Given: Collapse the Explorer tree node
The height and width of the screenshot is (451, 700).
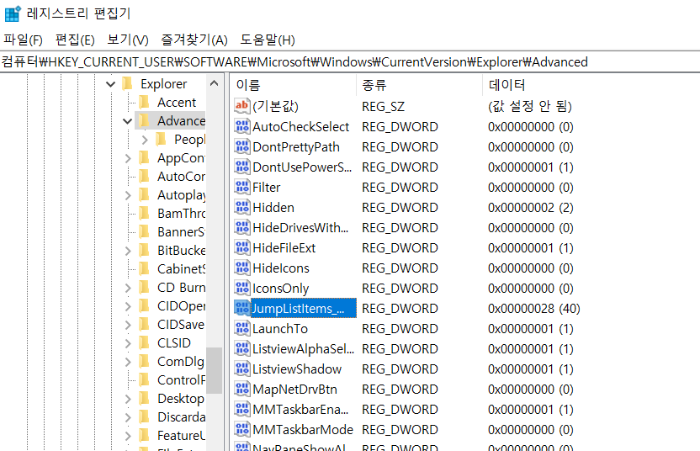Looking at the screenshot, I should pos(110,84).
